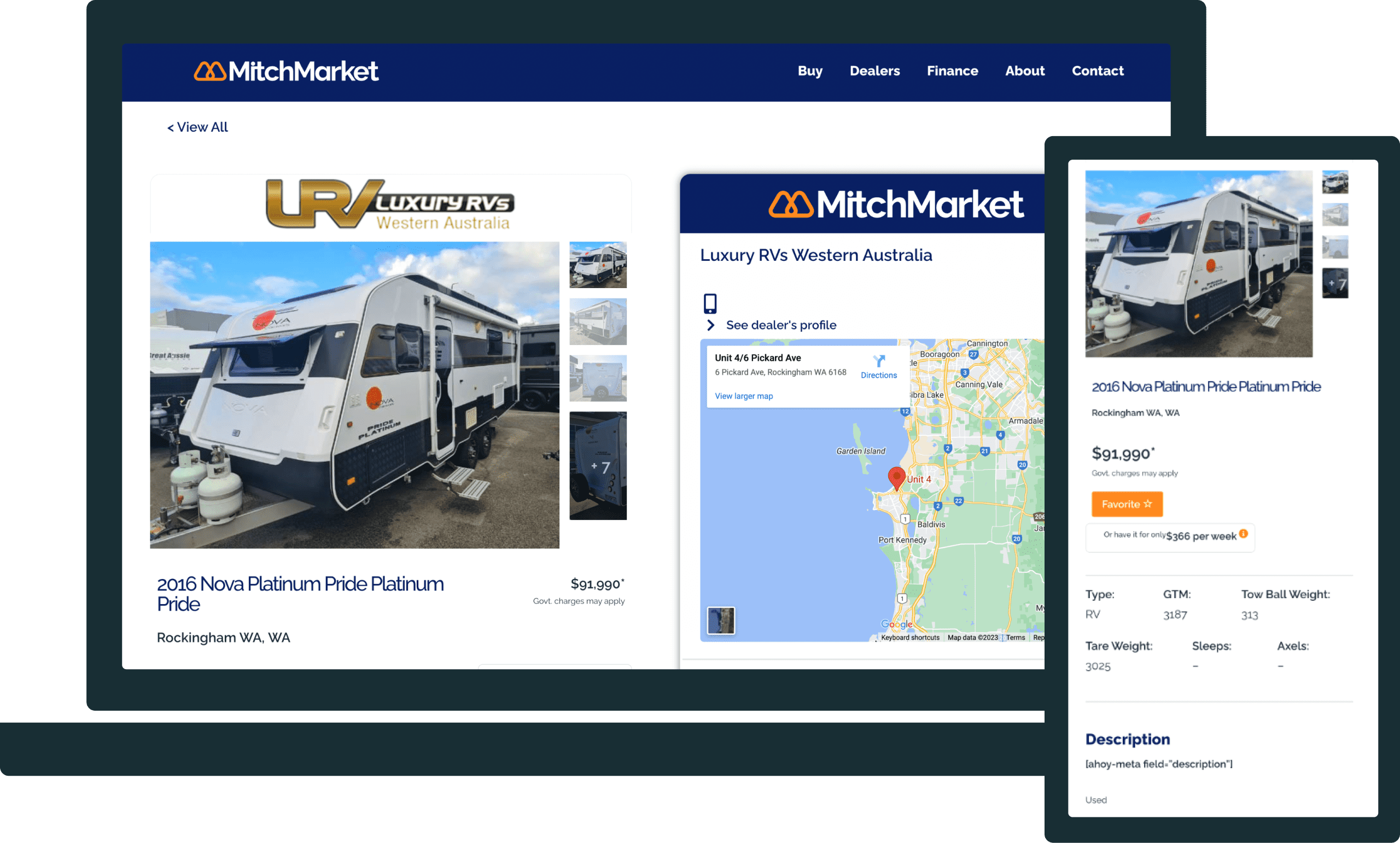The width and height of the screenshot is (1400, 843).
Task: Click the orange info icon beside '$366 per week'
Action: pos(1243,534)
